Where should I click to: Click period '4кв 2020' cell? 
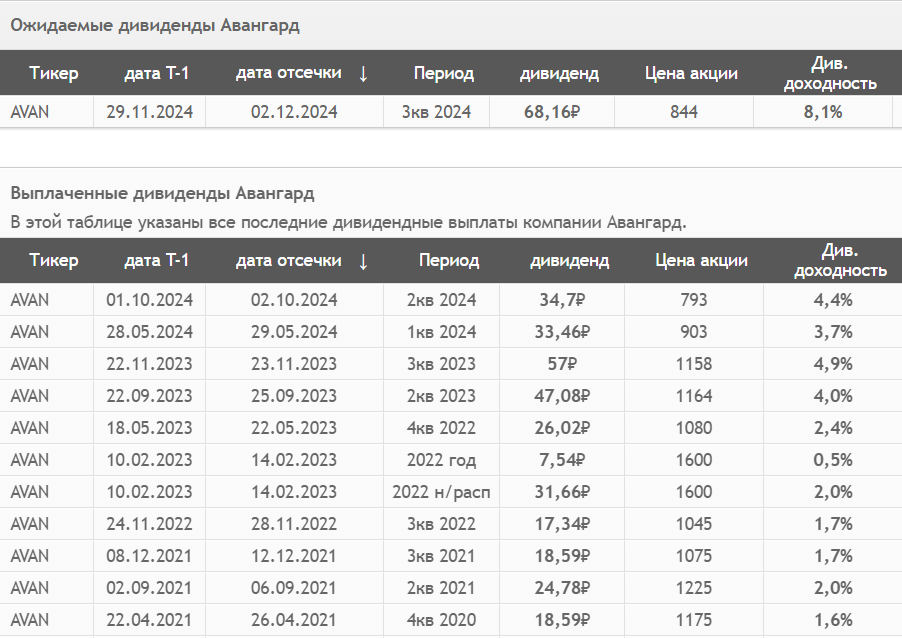coord(441,620)
